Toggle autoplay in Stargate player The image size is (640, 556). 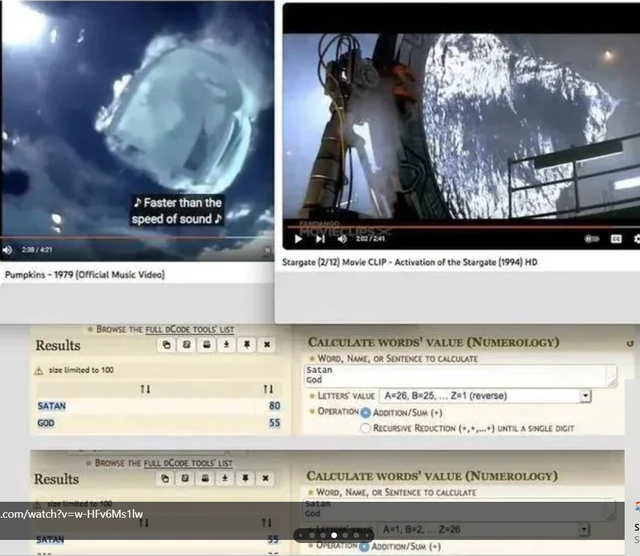point(592,239)
